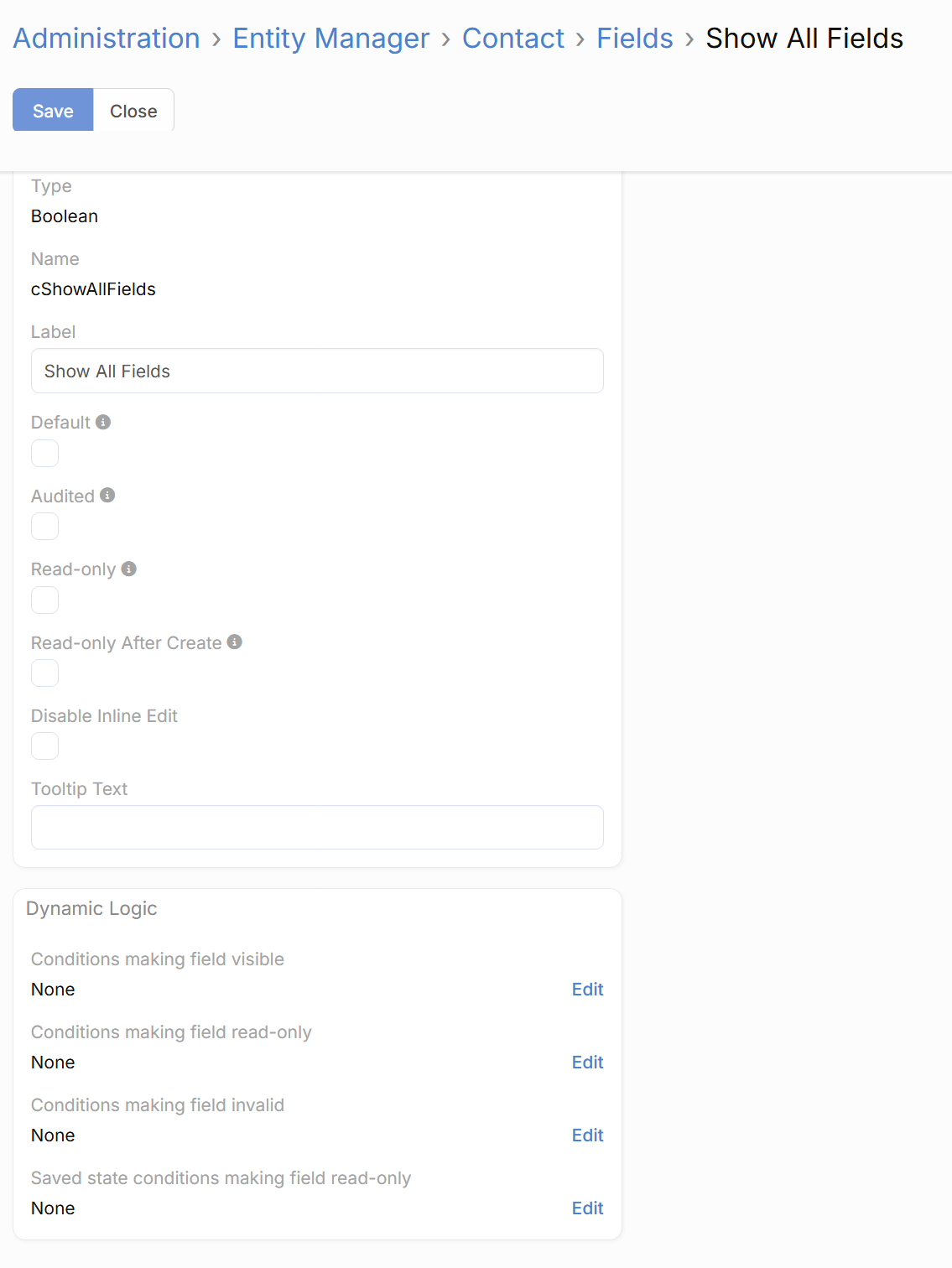
Task: Enable Read-only After Create checkbox
Action: [45, 673]
